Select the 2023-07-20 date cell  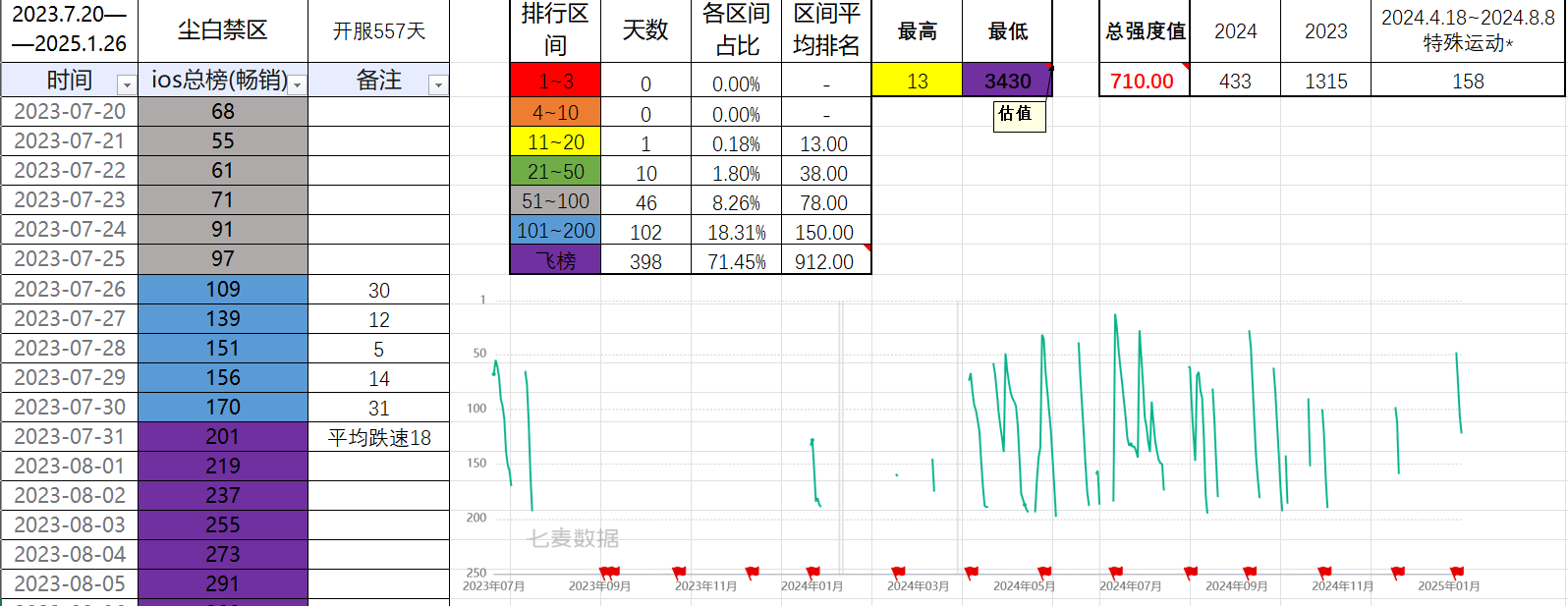[x=70, y=112]
